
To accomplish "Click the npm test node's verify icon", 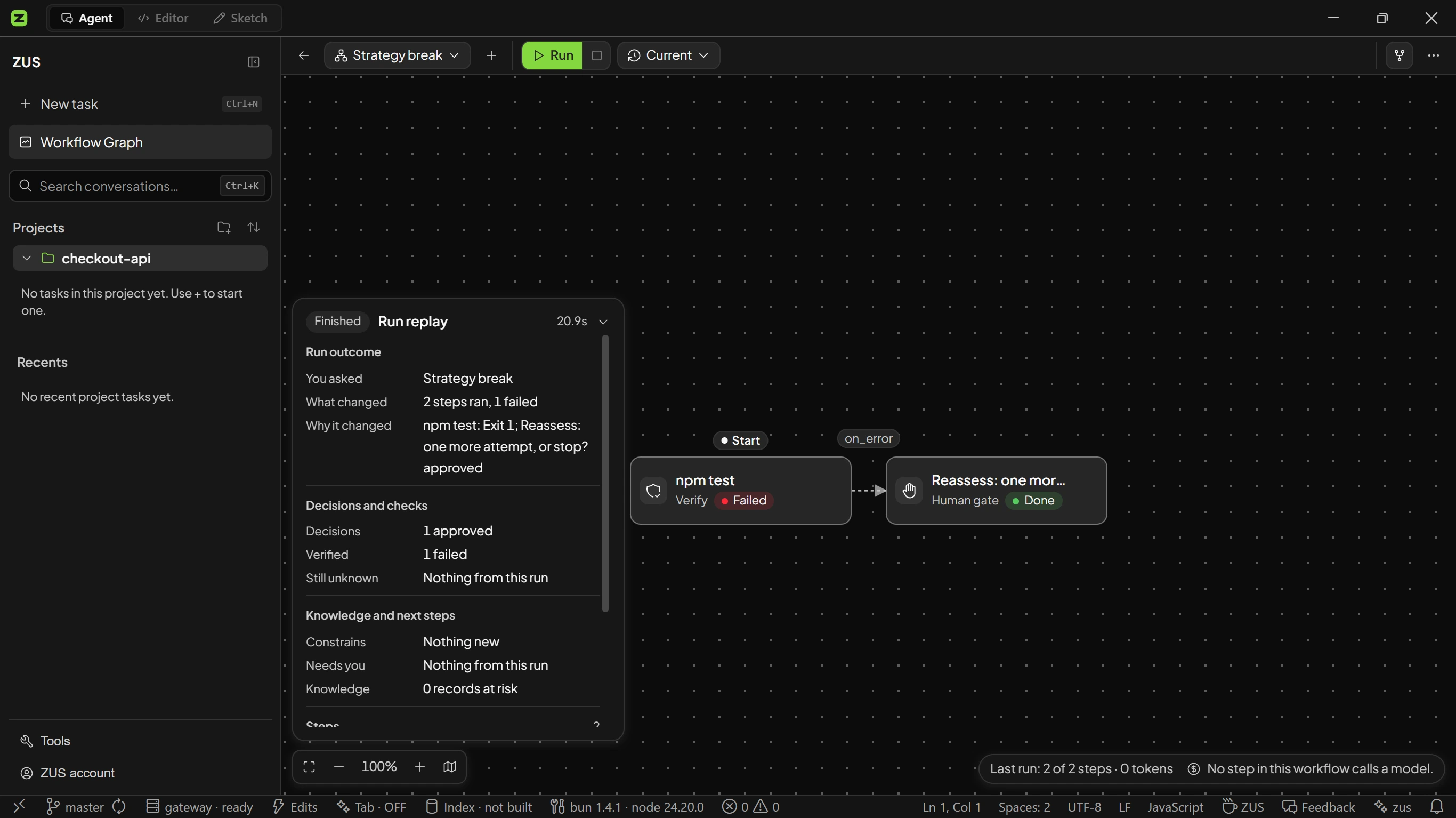I will 653,491.
